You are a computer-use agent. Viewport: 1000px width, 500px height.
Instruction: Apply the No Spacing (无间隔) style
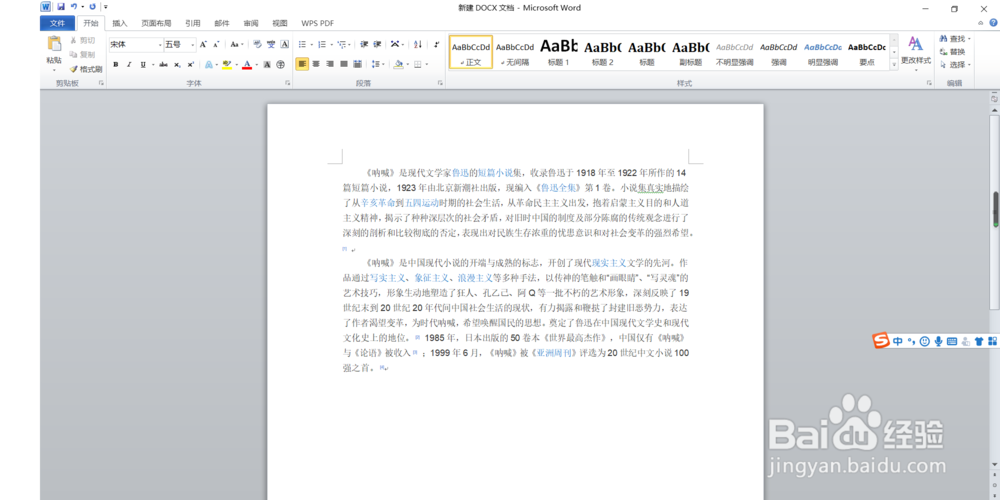point(515,52)
